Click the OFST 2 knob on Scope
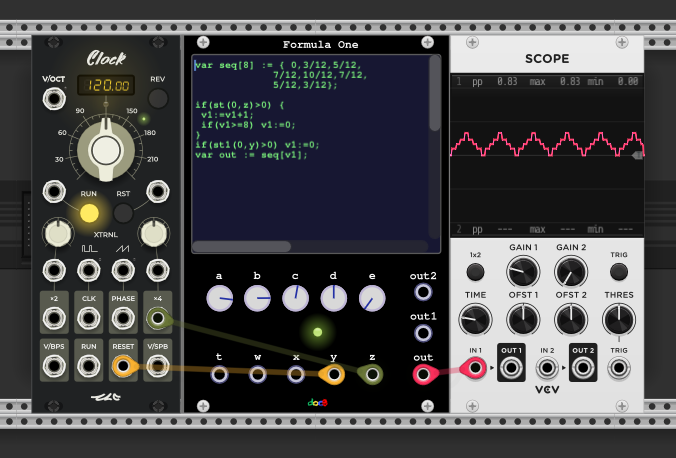Image resolution: width=676 pixels, height=458 pixels. pos(571,320)
